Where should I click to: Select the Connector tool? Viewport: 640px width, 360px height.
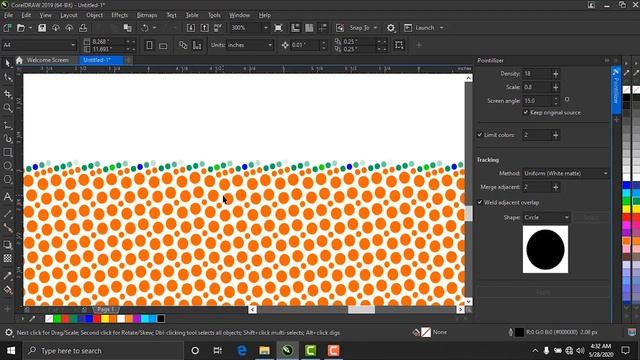[7, 228]
